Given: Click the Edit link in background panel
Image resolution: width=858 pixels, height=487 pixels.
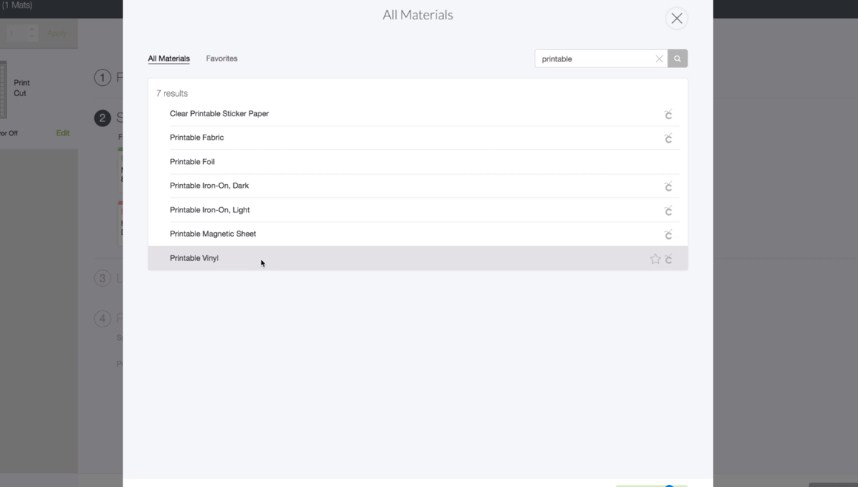Looking at the screenshot, I should (x=63, y=133).
